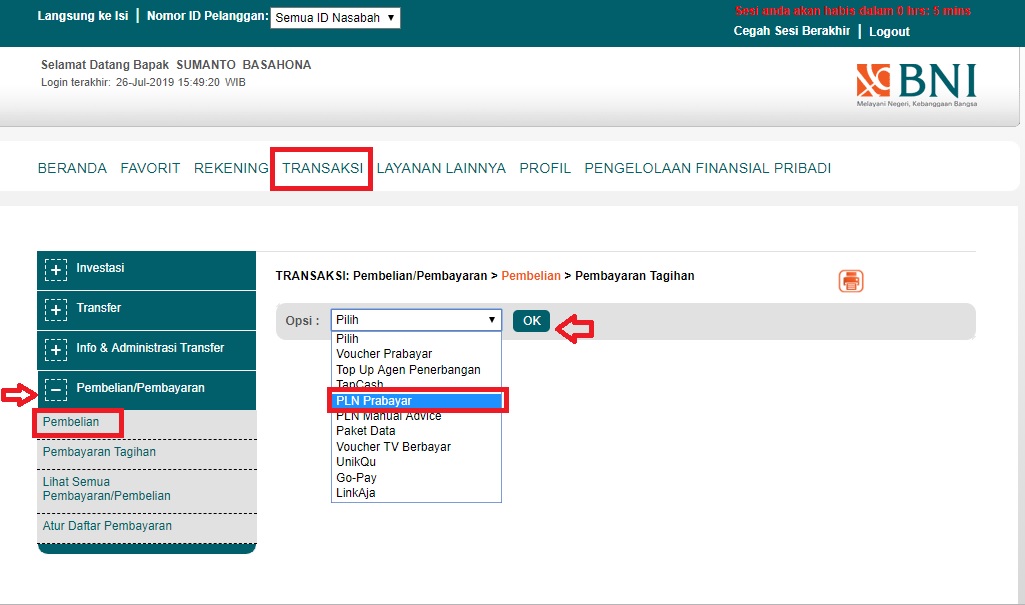The width and height of the screenshot is (1025, 605).
Task: Open Lihat Semua Pembayaran/Pembelian link
Action: click(107, 489)
